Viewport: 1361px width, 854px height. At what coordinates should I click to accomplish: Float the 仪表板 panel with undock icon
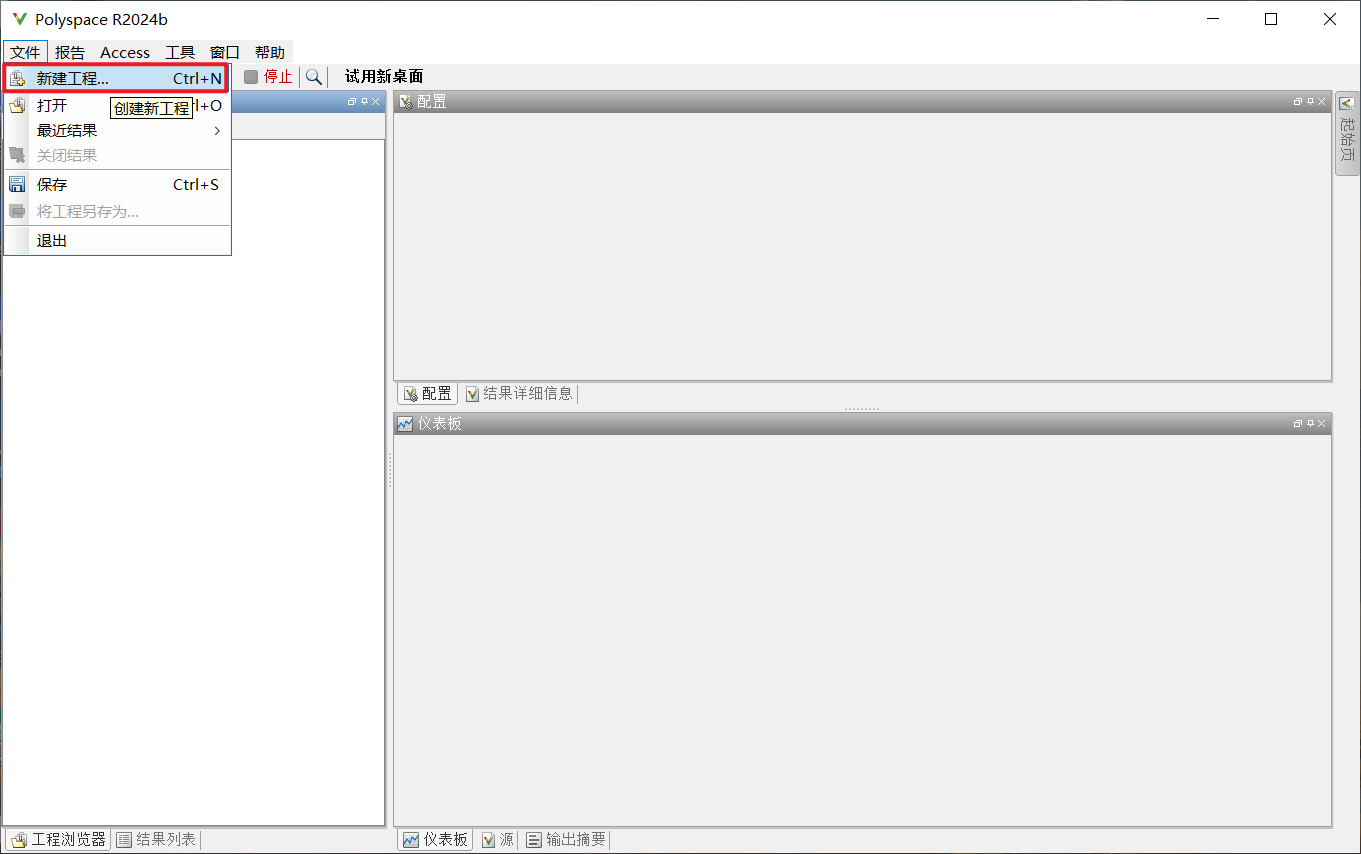tap(1298, 424)
